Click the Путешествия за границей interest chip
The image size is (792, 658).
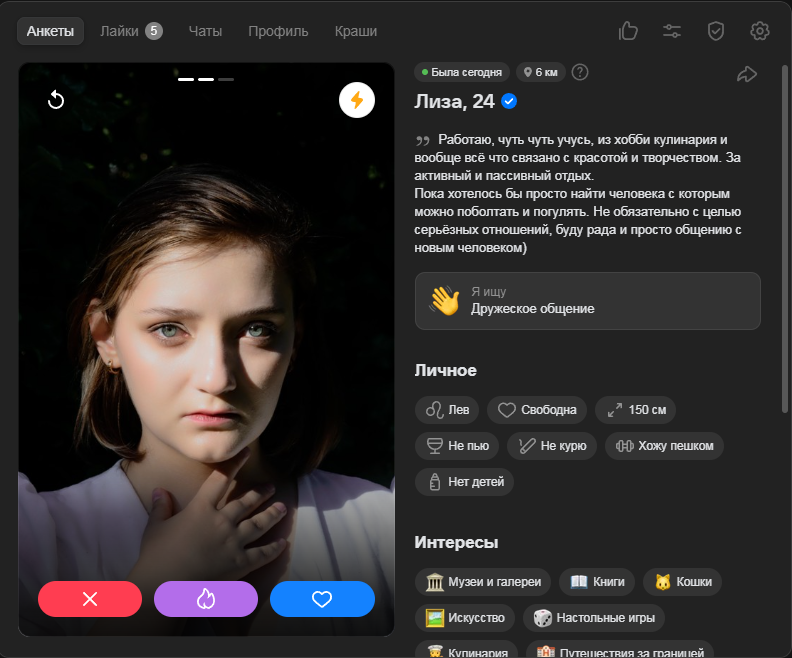(x=620, y=650)
